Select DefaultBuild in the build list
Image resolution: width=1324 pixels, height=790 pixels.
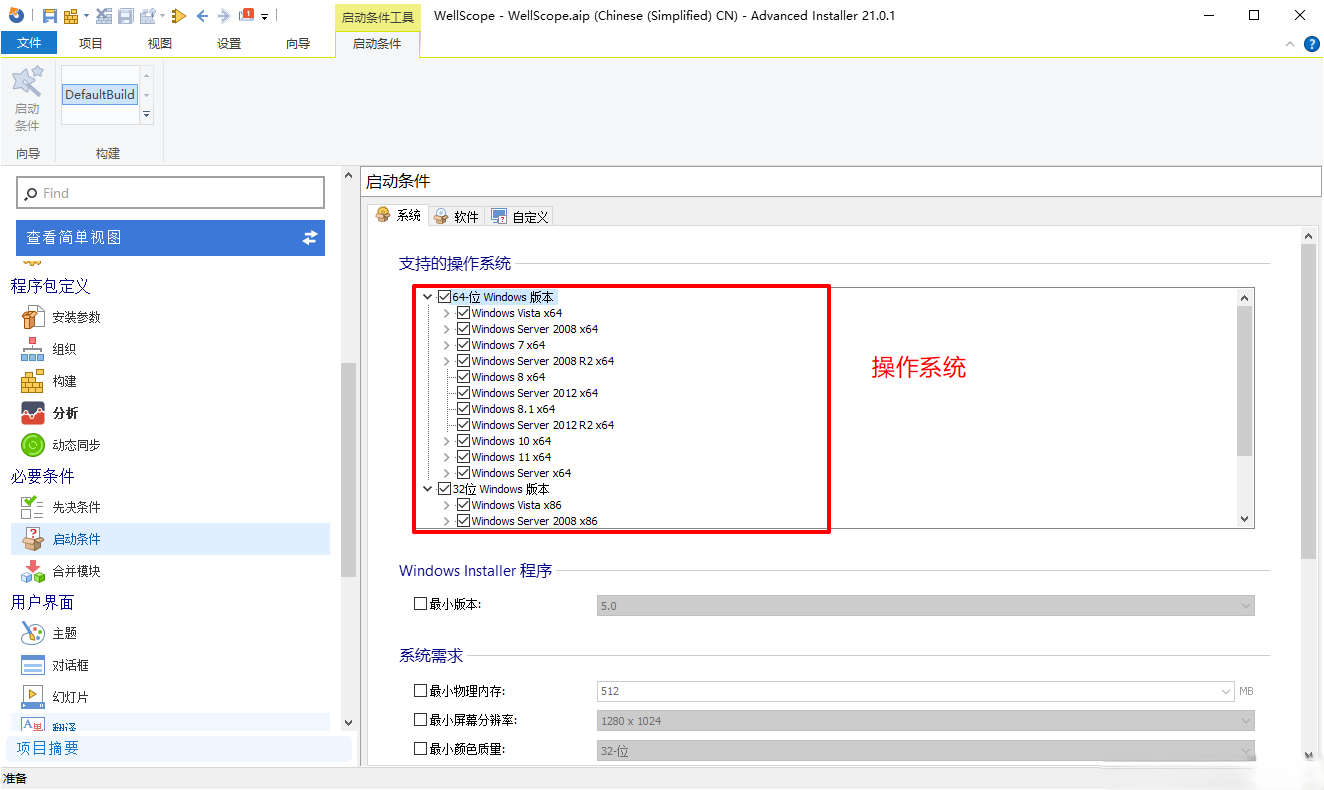pyautogui.click(x=100, y=94)
